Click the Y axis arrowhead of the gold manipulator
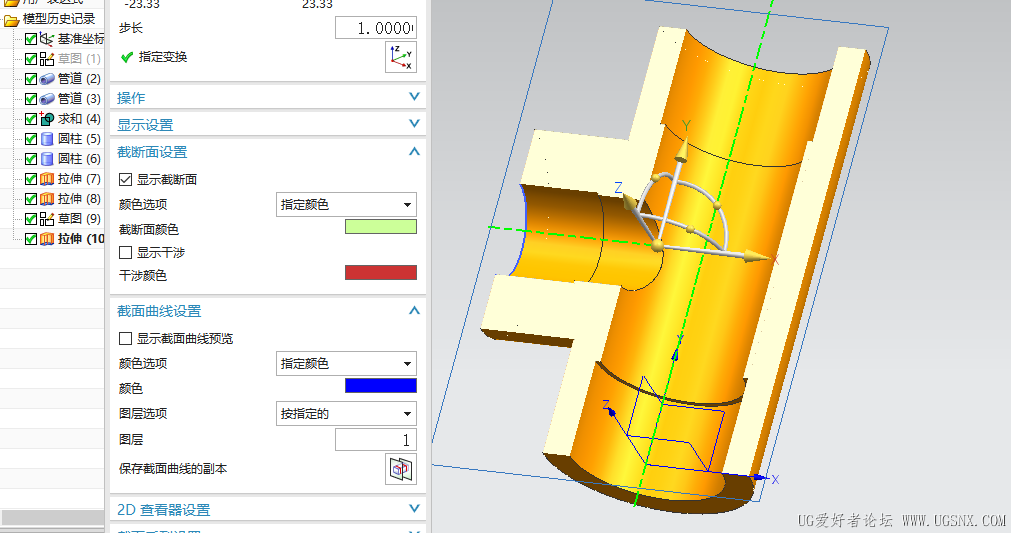The width and height of the screenshot is (1011, 533). [x=682, y=151]
